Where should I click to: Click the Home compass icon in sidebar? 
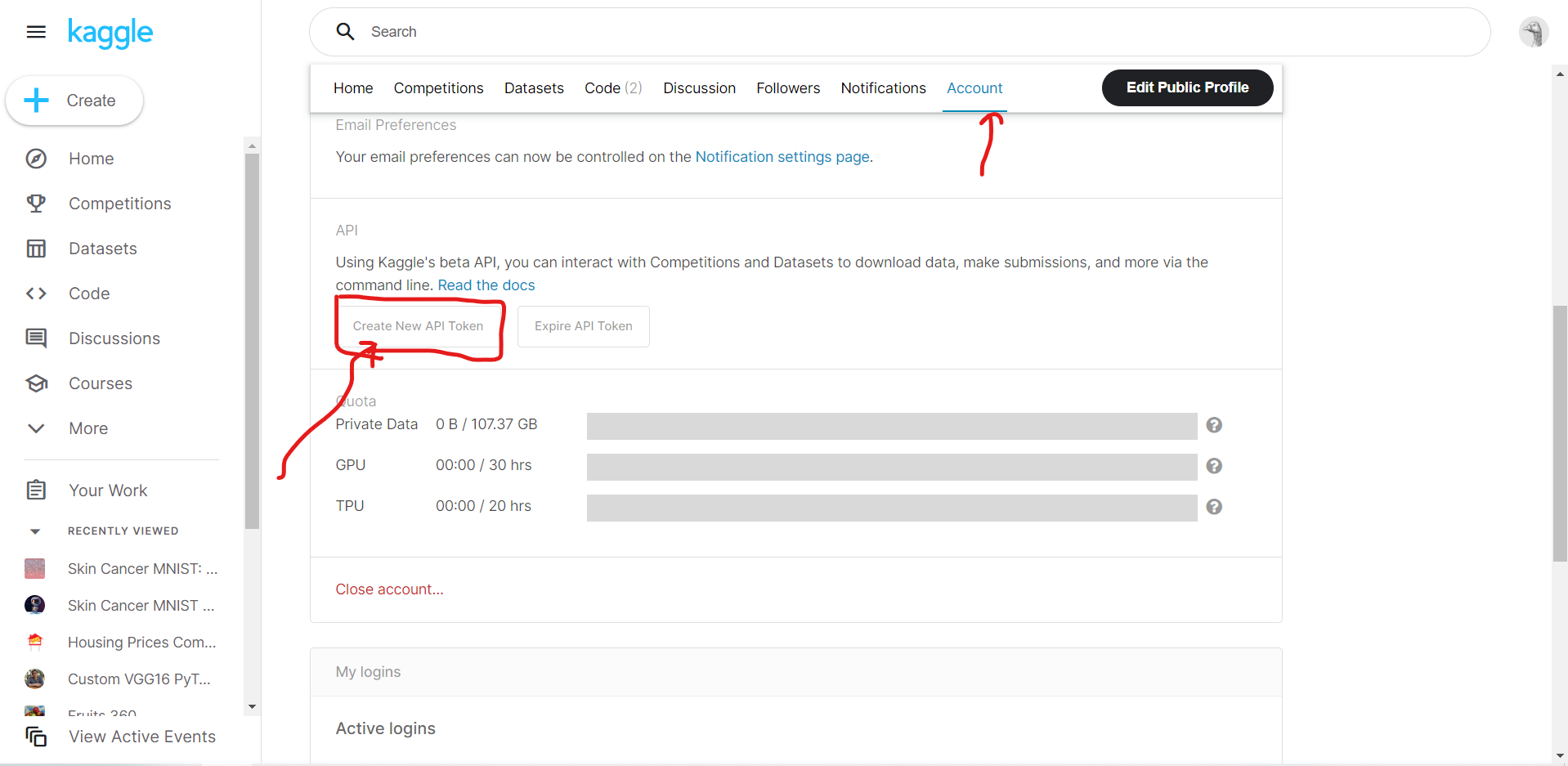coord(36,159)
